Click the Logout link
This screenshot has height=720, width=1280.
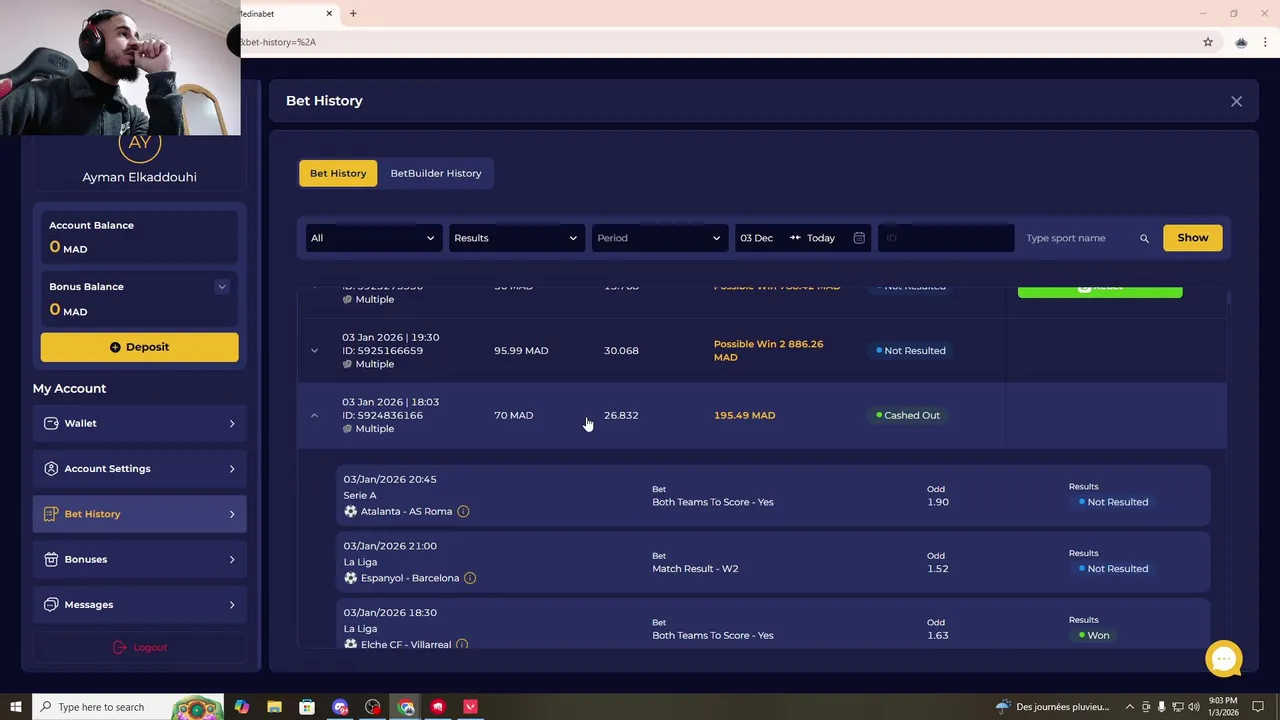139,647
